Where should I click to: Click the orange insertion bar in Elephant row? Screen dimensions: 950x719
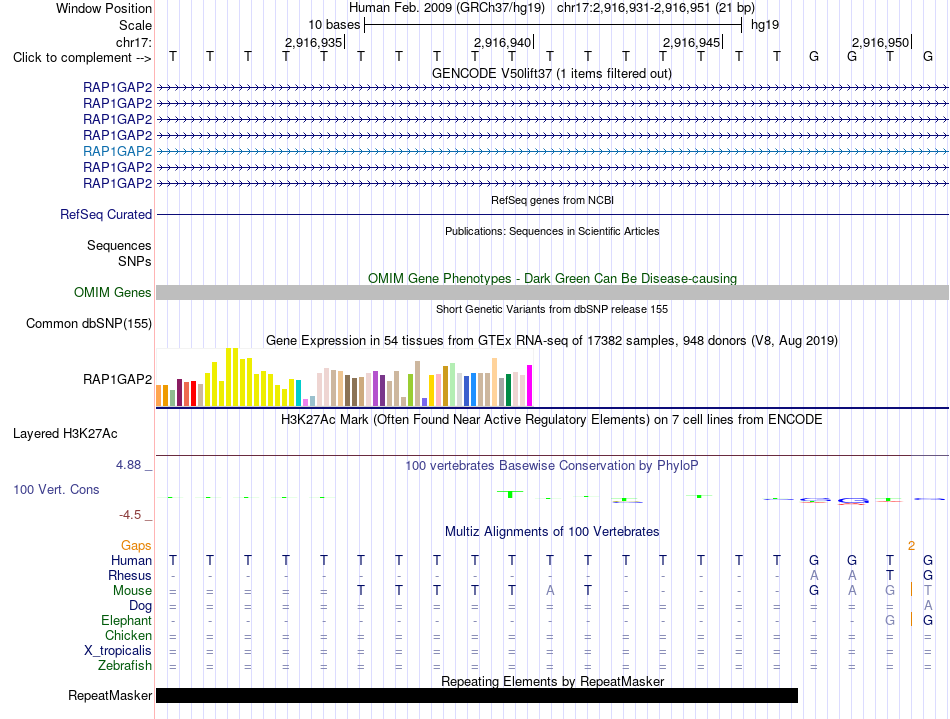point(911,620)
